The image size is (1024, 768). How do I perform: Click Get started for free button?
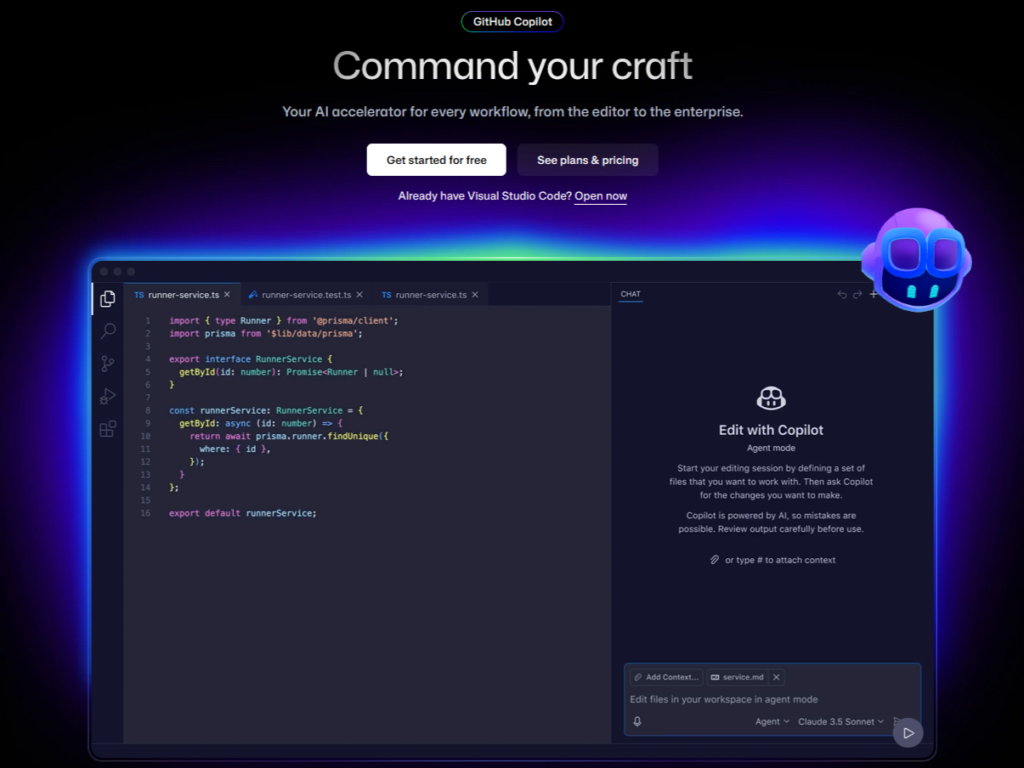coord(436,160)
